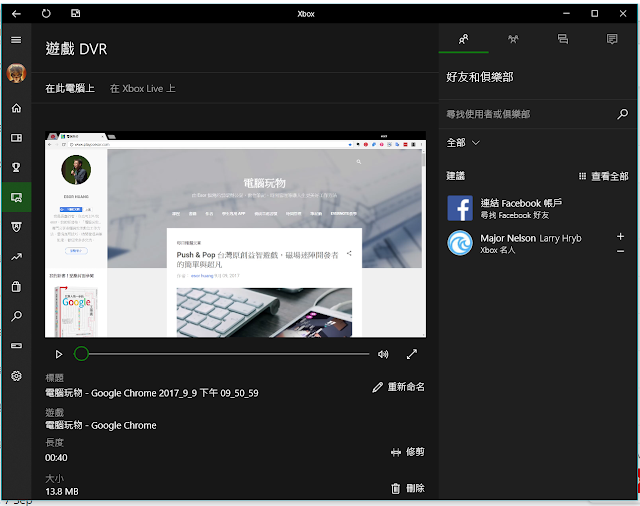Open My Games in the sidebar
640x506 pixels.
point(16,138)
